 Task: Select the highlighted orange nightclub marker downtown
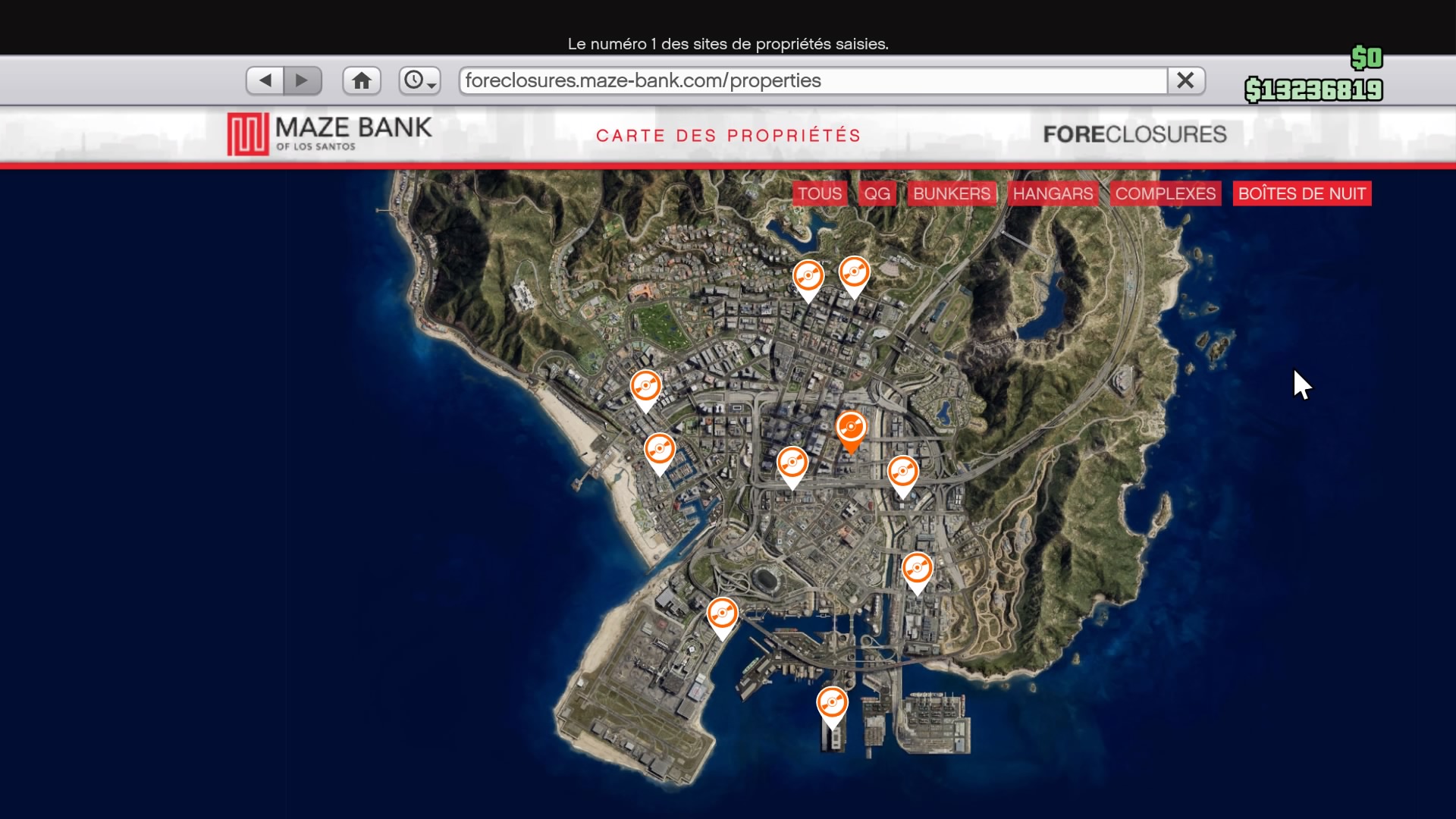851,428
